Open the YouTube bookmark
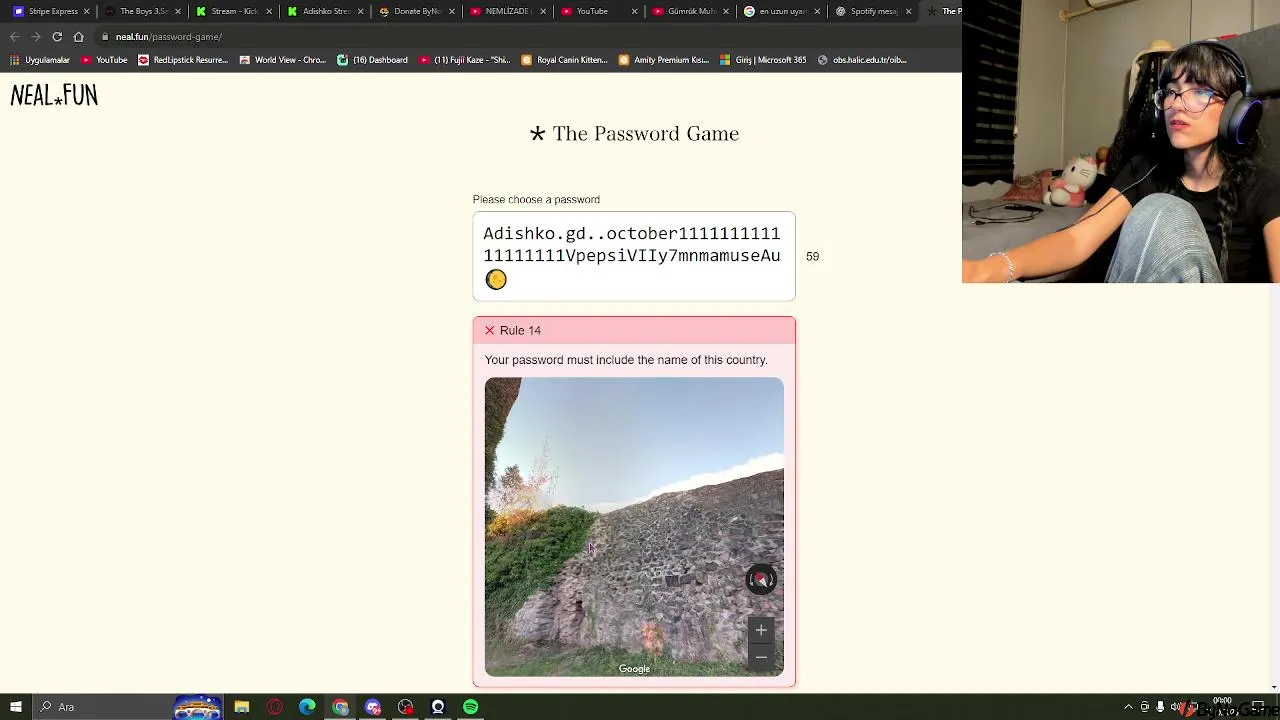This screenshot has height=720, width=1280. tap(104, 60)
